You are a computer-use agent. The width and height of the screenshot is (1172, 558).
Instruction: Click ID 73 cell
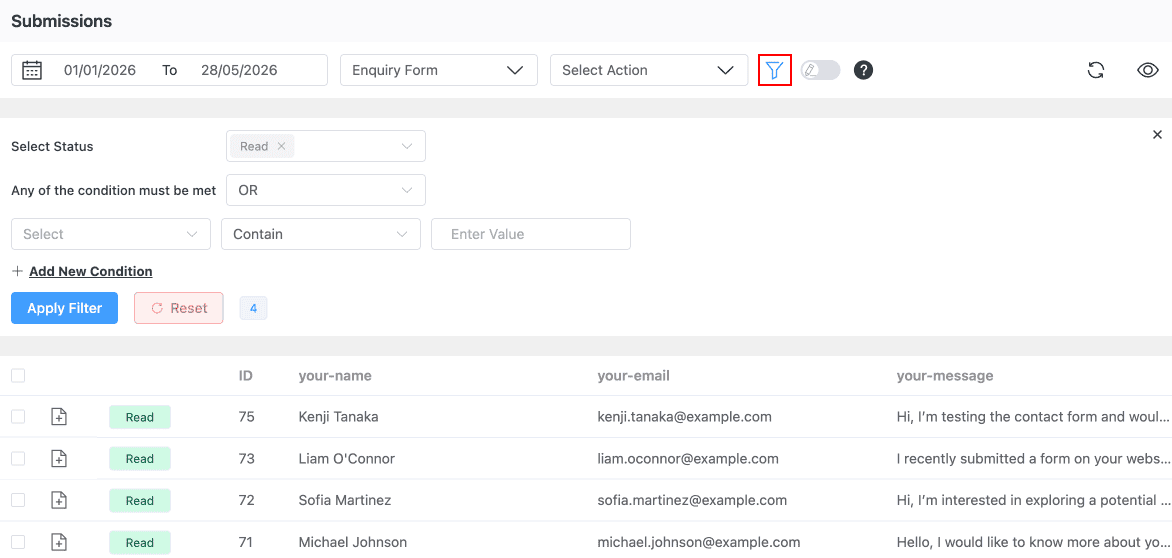[x=247, y=459]
